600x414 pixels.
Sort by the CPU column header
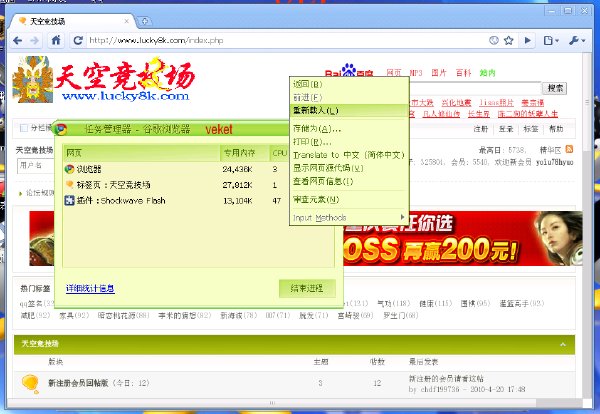[x=280, y=153]
